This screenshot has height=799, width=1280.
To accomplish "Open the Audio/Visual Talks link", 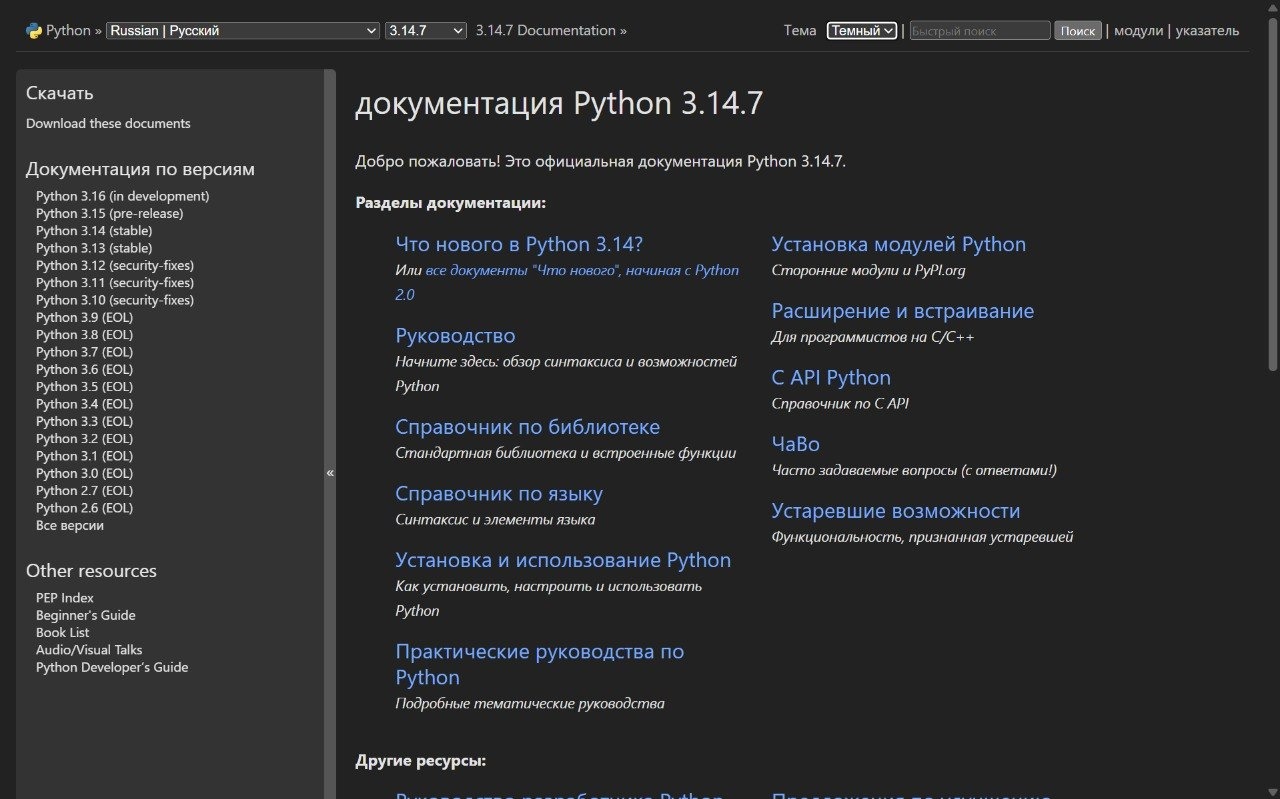I will 89,650.
